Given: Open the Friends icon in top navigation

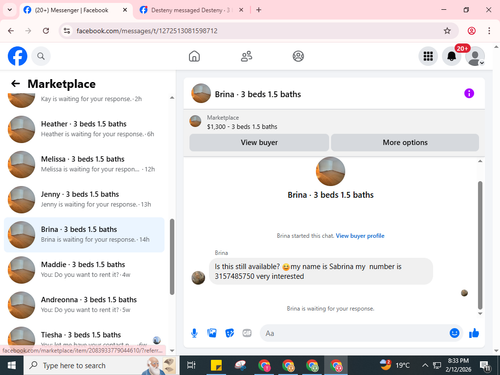Looking at the screenshot, I should [246, 56].
